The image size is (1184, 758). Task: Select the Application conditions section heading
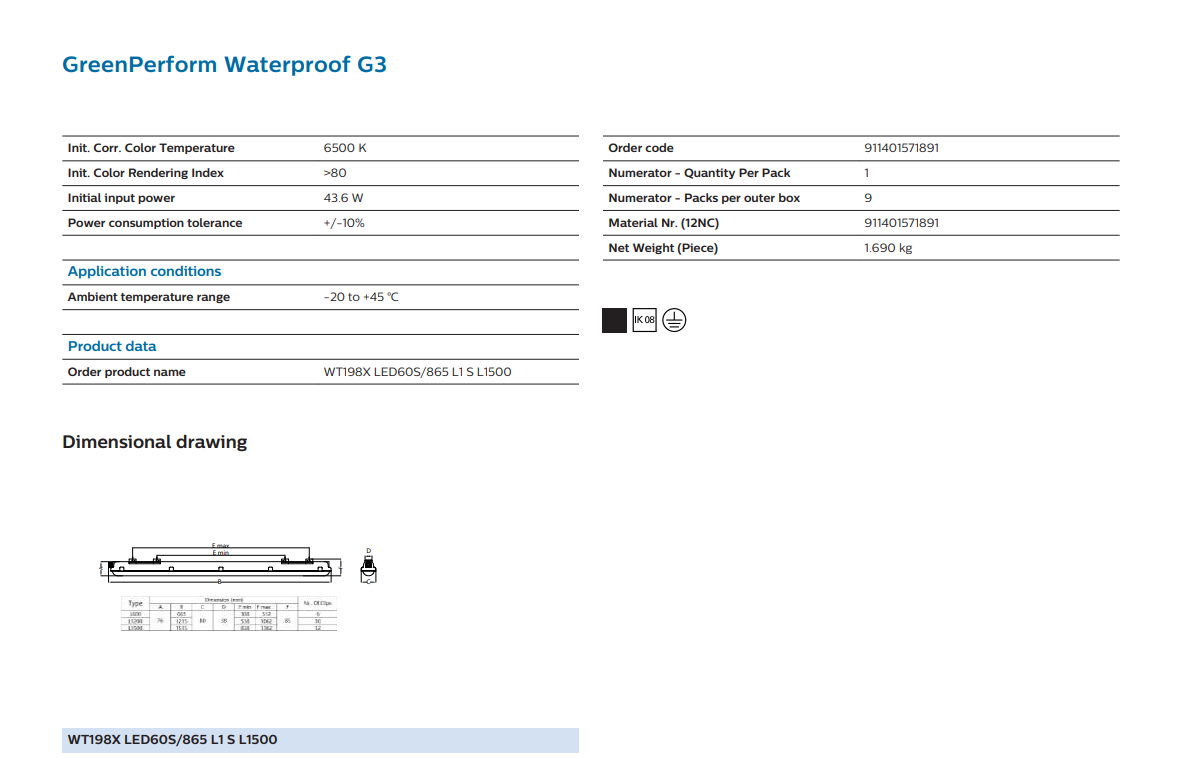coord(145,272)
